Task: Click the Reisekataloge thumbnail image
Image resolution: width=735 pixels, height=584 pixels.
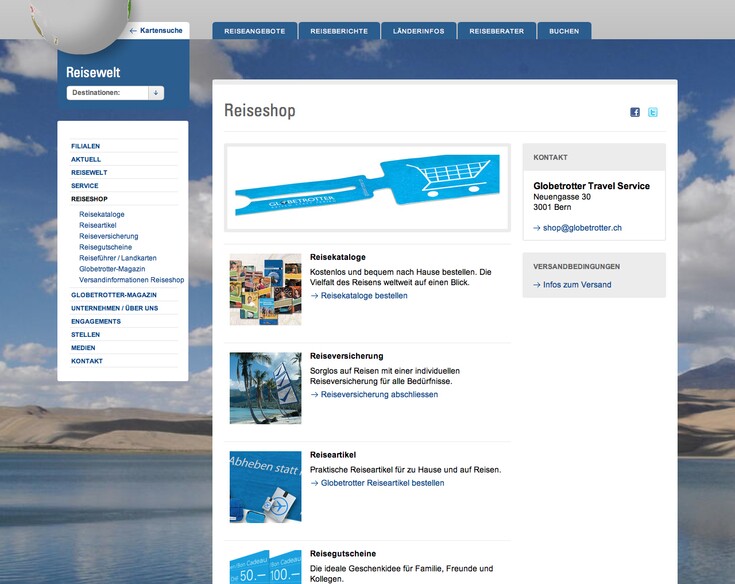Action: (x=265, y=289)
